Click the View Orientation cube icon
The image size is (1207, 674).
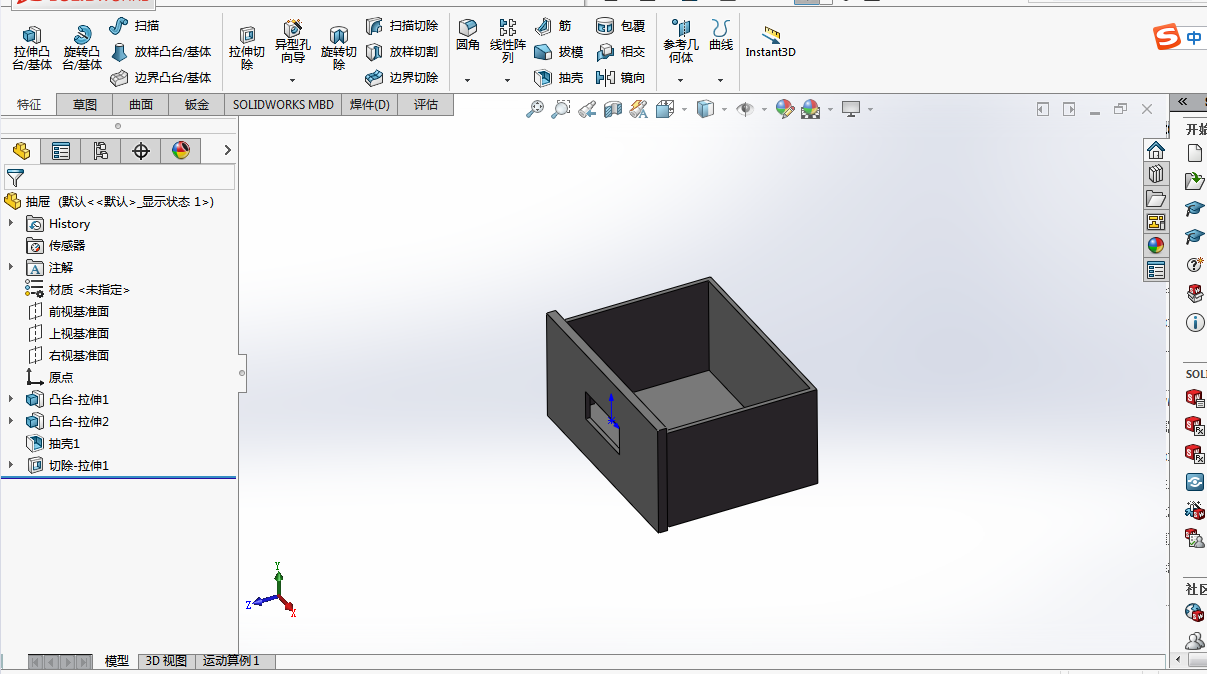coord(665,109)
